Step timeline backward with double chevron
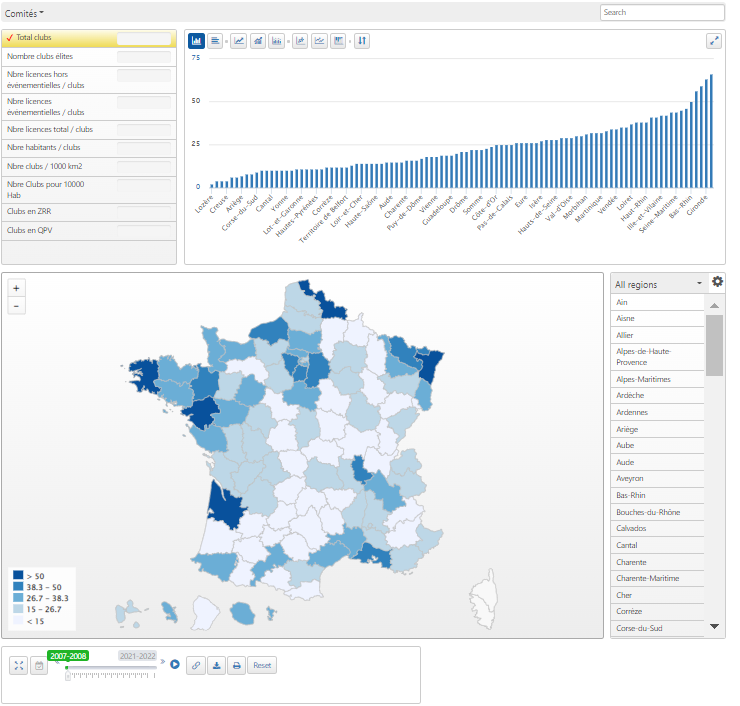Screen dimensions: 740x706 click(x=57, y=662)
